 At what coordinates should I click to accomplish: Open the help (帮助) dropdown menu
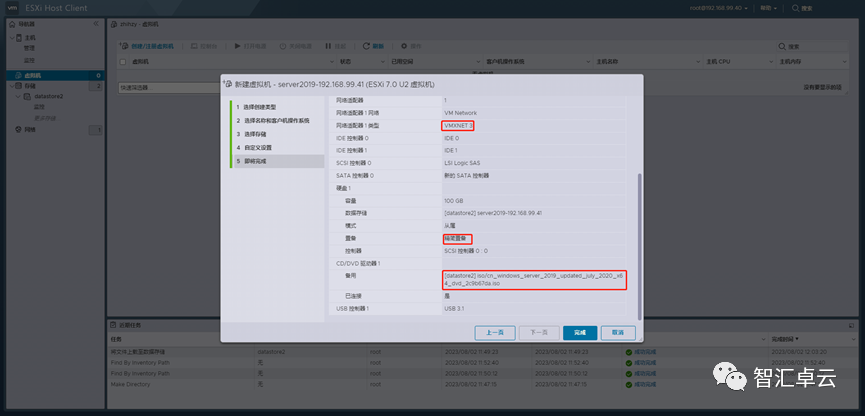tap(768, 8)
